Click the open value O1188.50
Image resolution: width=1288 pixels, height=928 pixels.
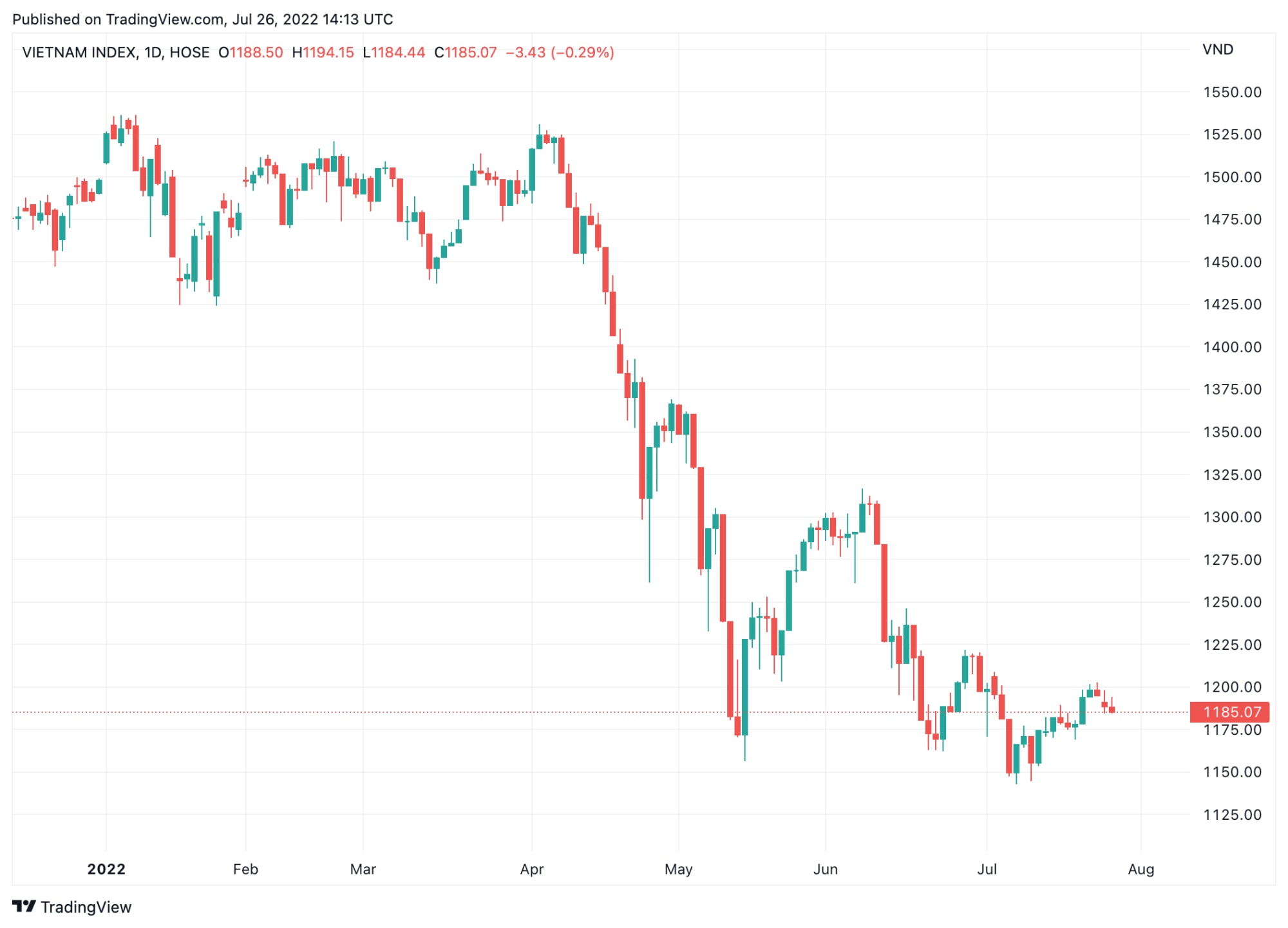(x=251, y=52)
